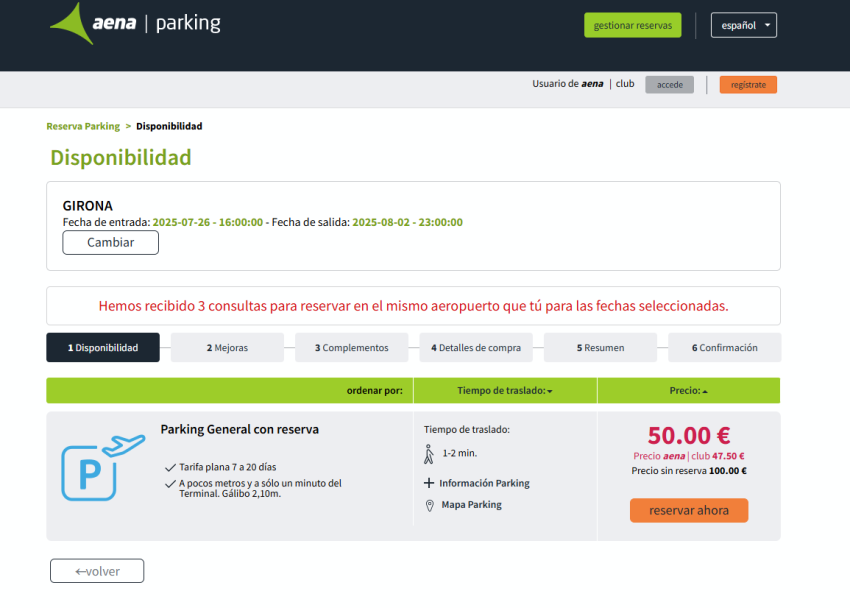Image resolution: width=850 pixels, height=608 pixels.
Task: Click Cambiar to modify dates
Action: tap(111, 242)
